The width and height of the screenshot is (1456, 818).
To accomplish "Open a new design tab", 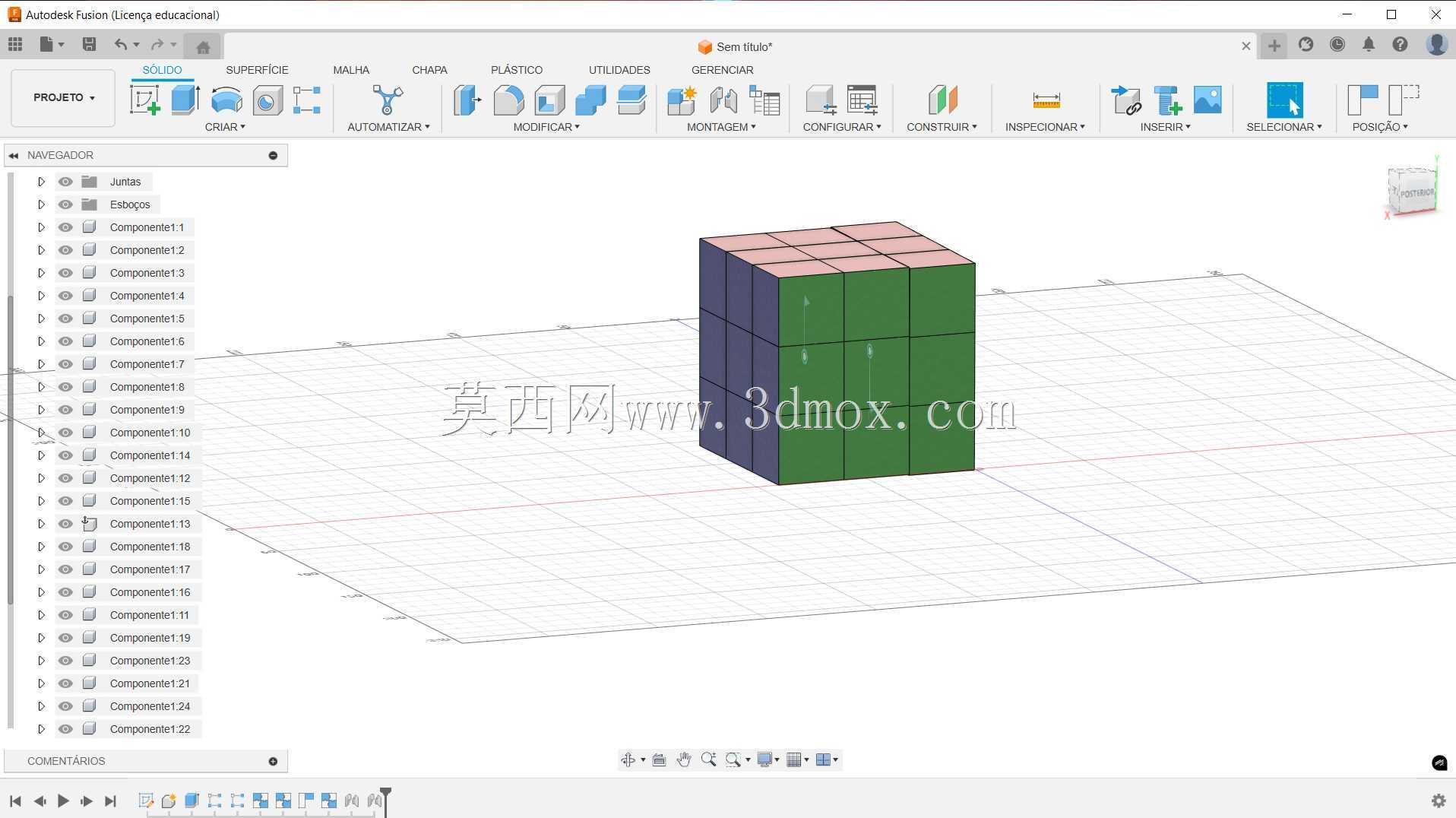I will [x=1274, y=46].
